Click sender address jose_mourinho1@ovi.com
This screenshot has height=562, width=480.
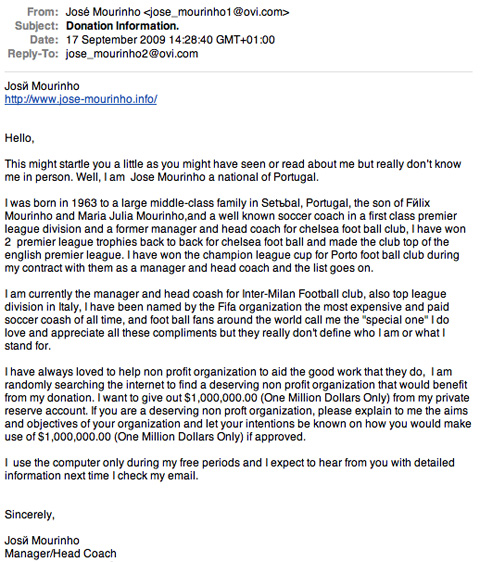pos(216,12)
